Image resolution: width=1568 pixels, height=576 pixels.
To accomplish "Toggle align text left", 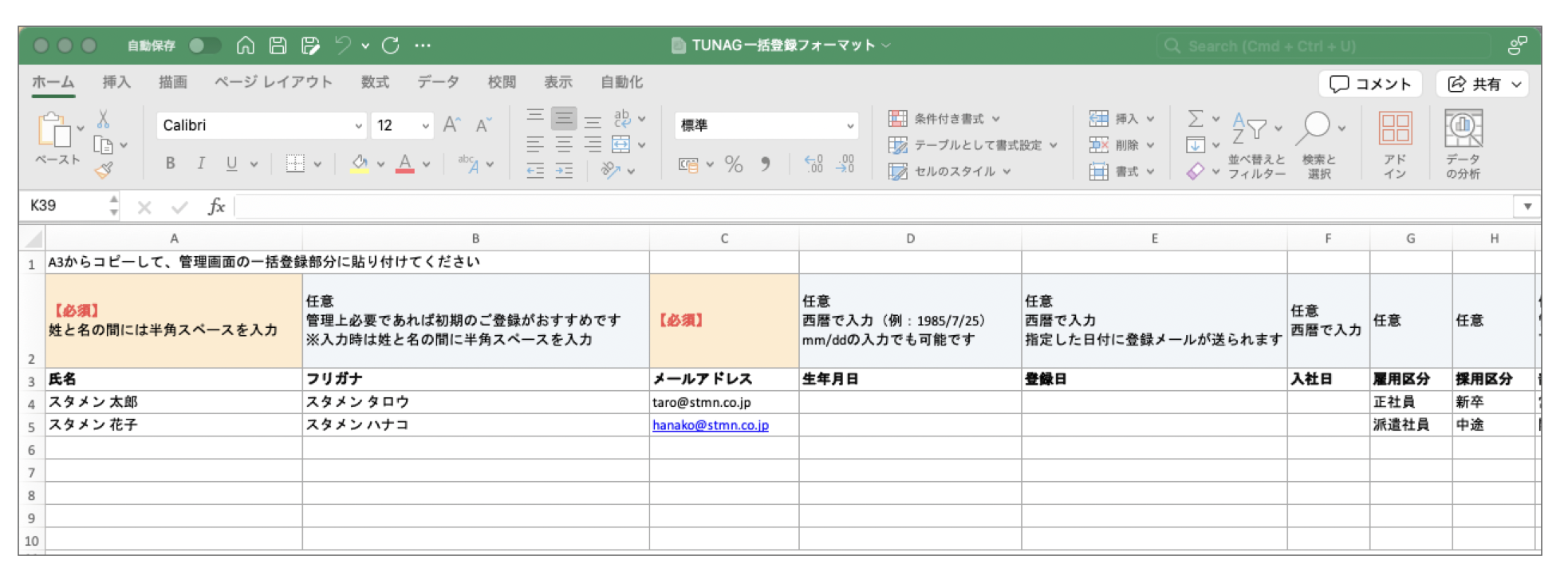I will [535, 144].
